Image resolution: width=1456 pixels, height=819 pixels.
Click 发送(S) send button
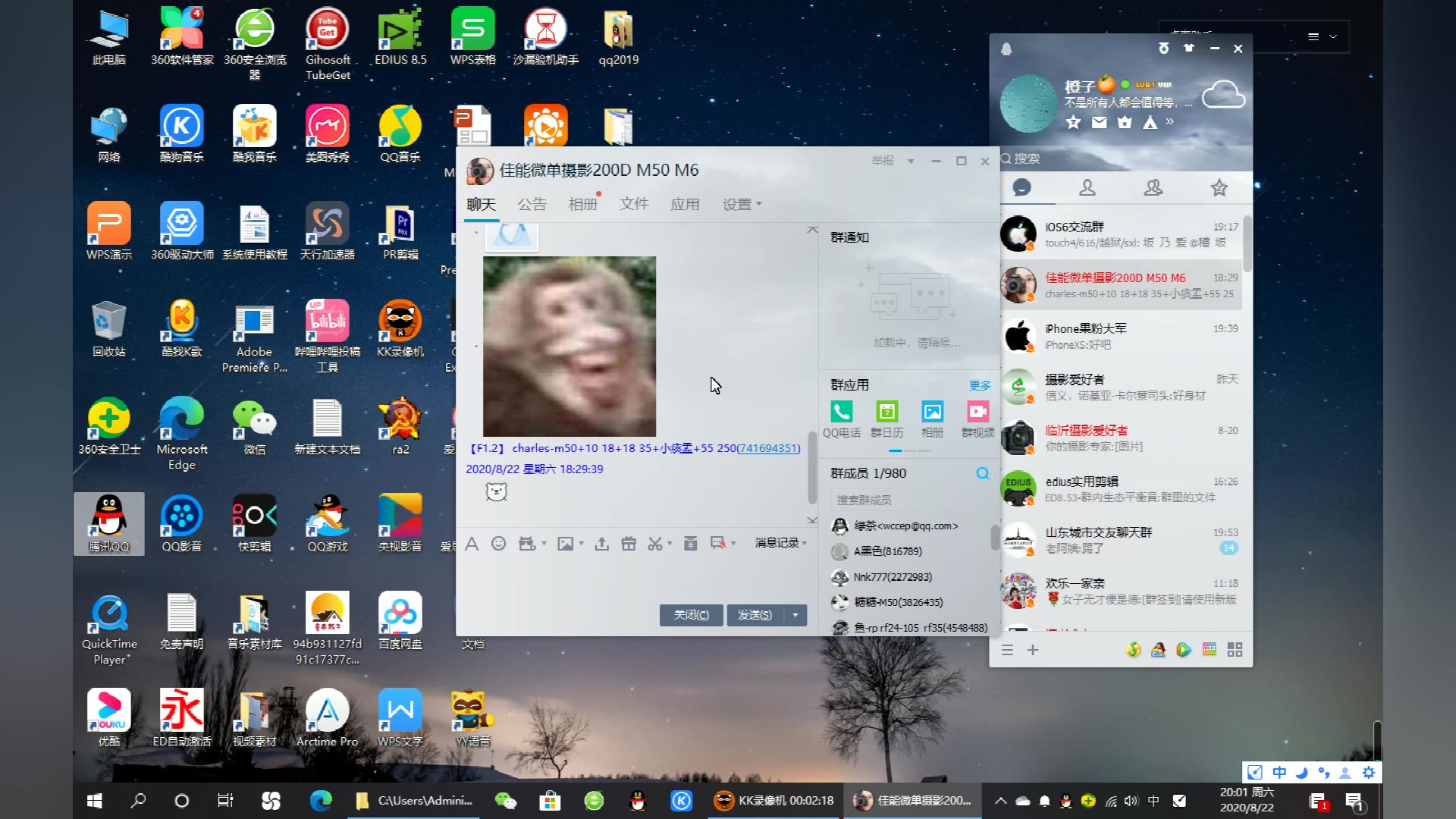(755, 615)
